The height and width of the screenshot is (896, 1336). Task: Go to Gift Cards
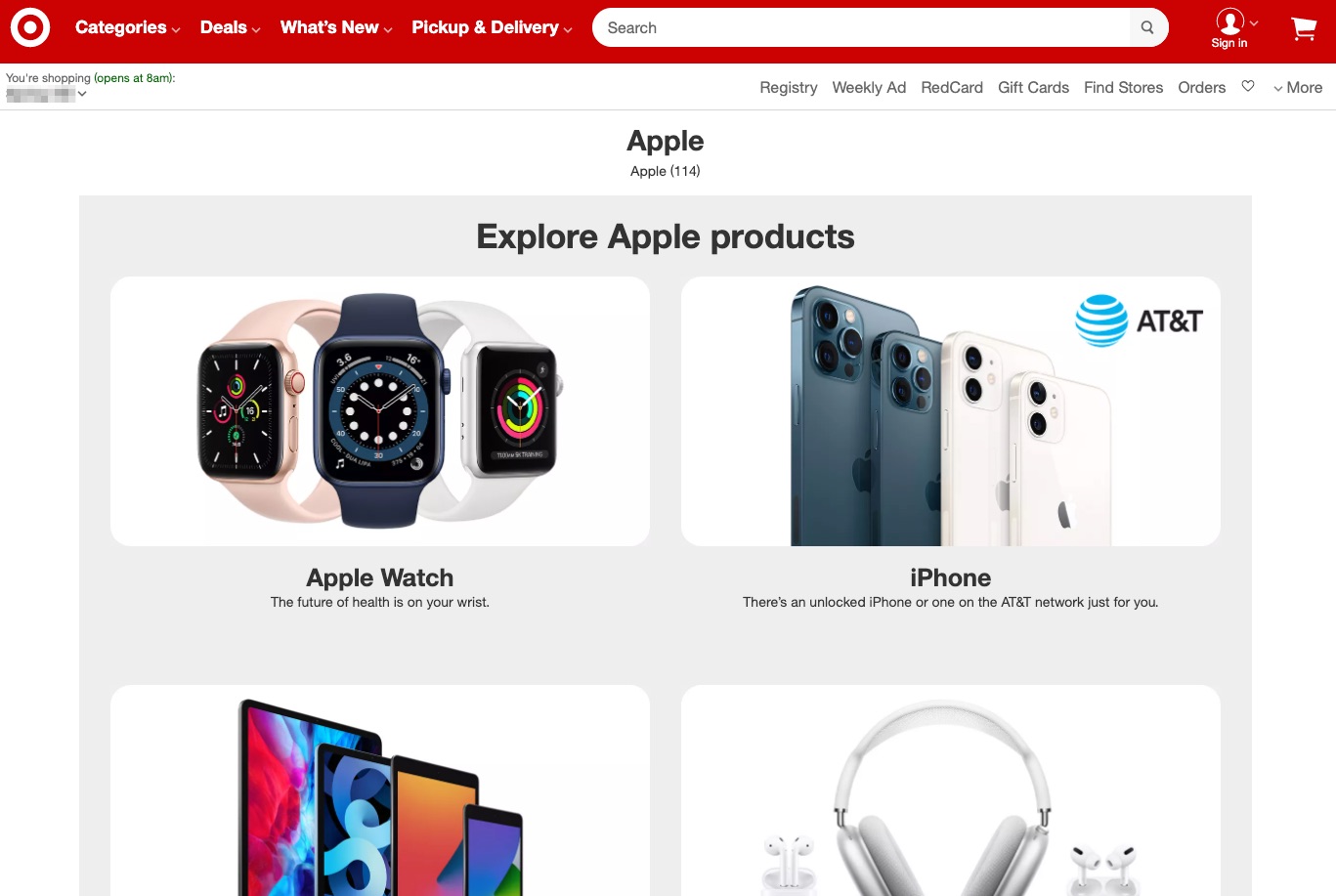click(1033, 87)
